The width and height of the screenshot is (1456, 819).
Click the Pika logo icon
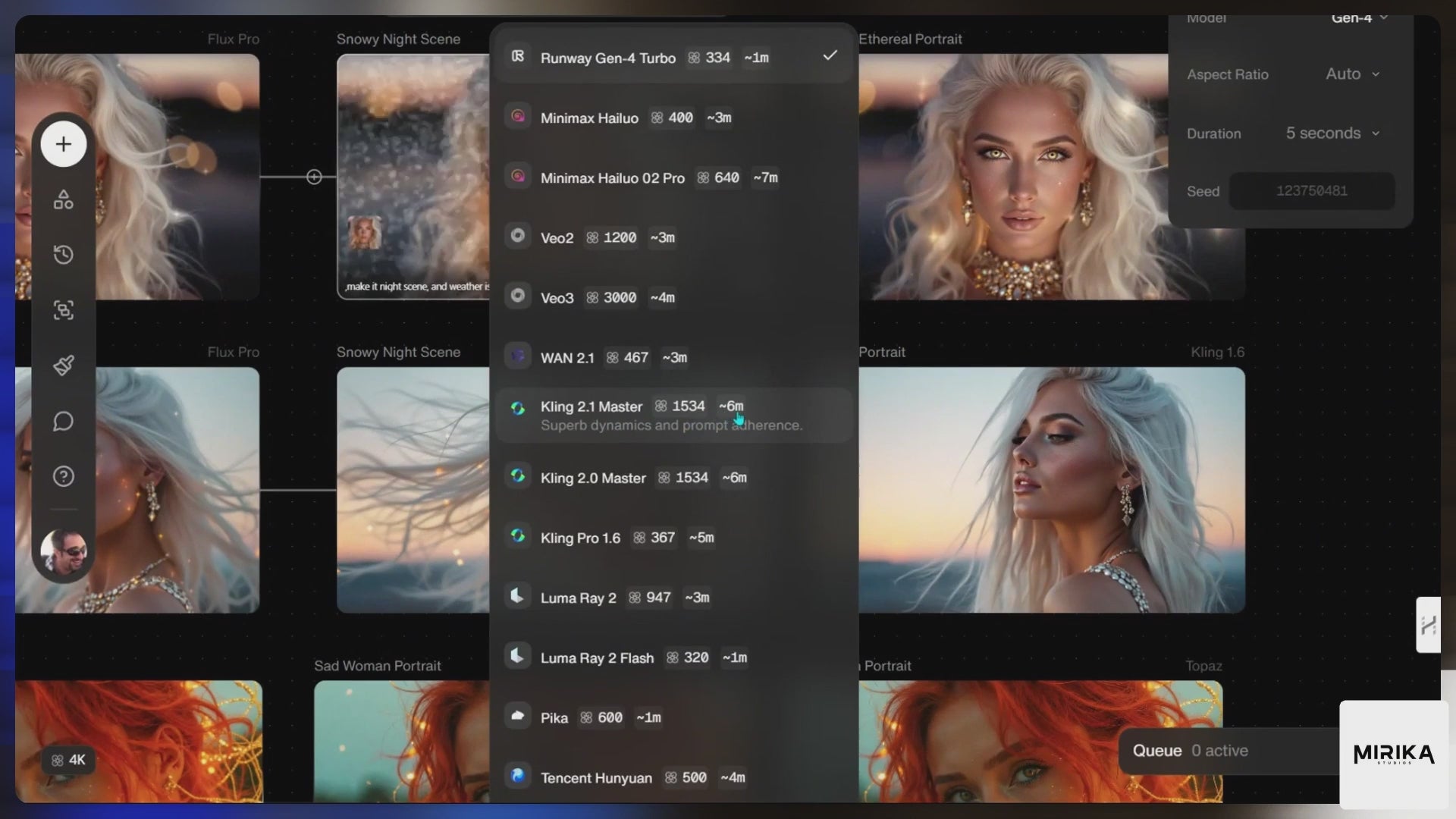[x=518, y=716]
